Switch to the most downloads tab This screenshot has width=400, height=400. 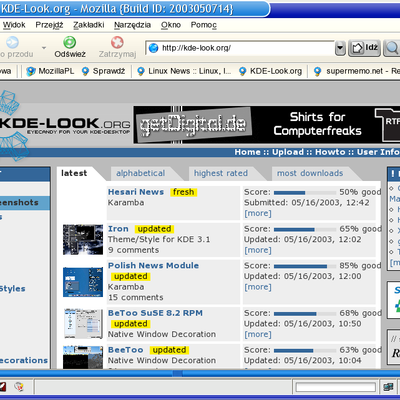310,173
